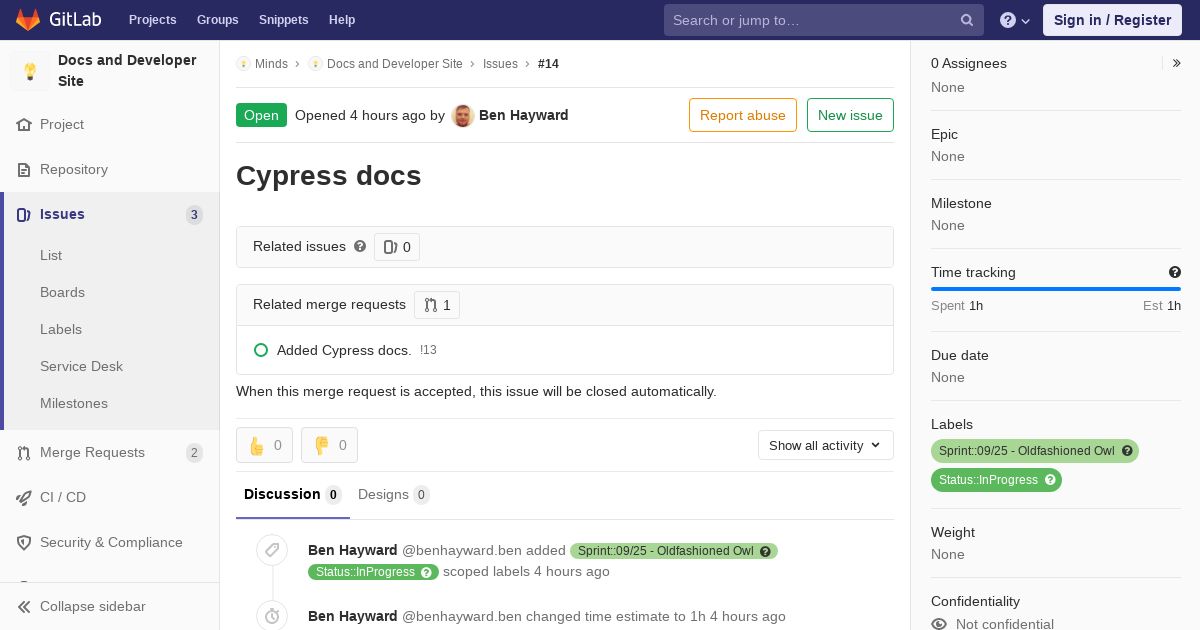
Task: Open the Show all activity dropdown
Action: (x=826, y=445)
